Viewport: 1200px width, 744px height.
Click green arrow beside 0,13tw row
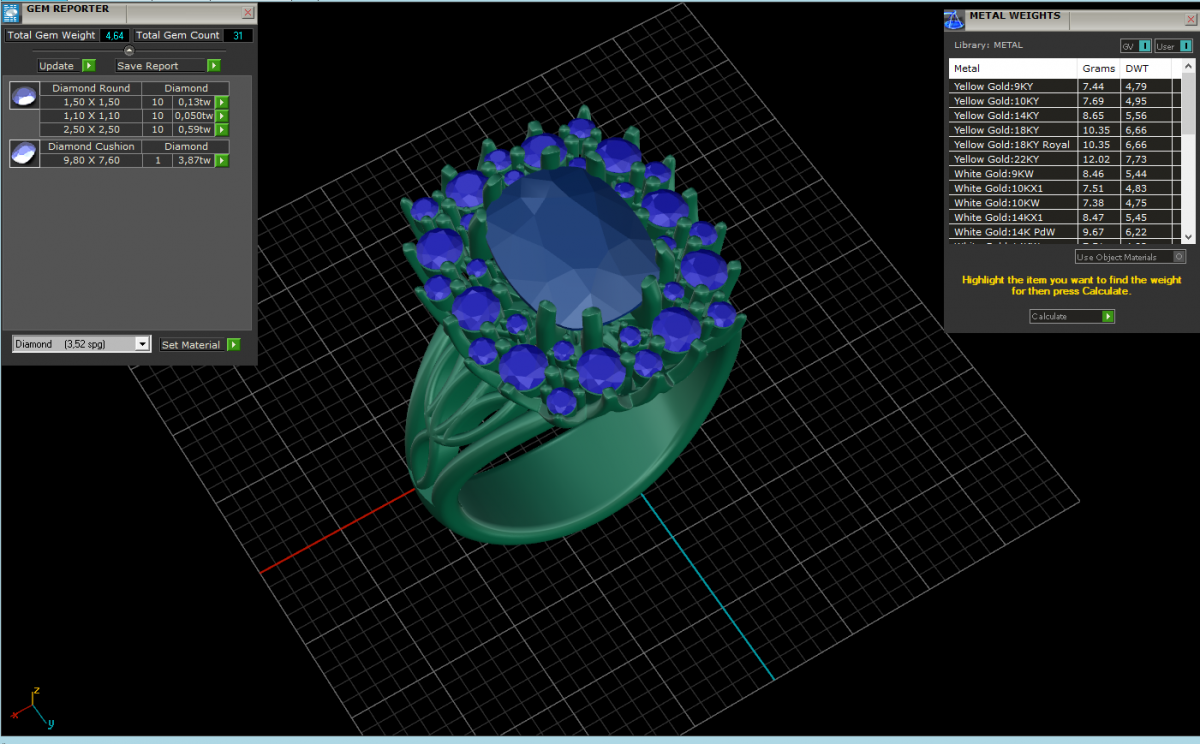[222, 102]
